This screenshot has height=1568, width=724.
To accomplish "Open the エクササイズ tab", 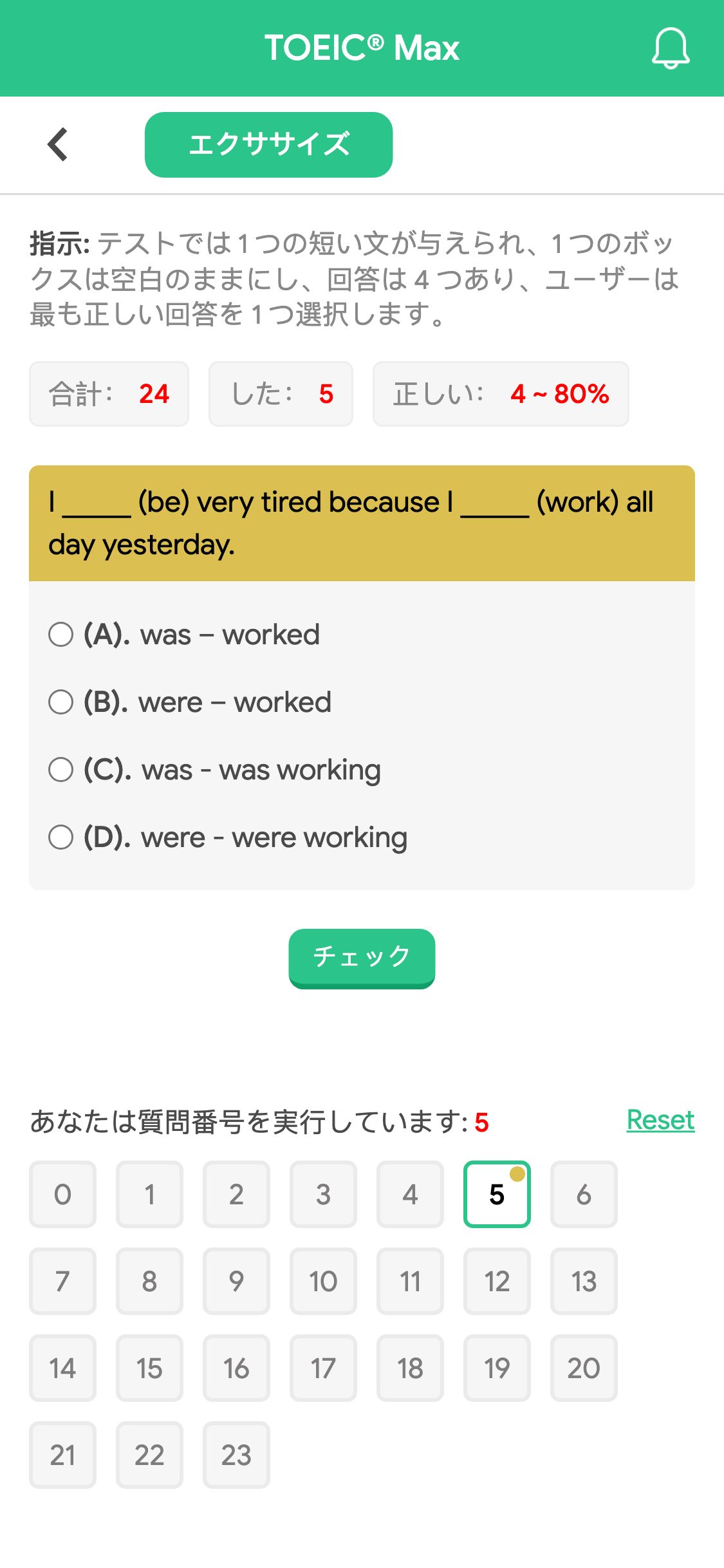I will (268, 145).
